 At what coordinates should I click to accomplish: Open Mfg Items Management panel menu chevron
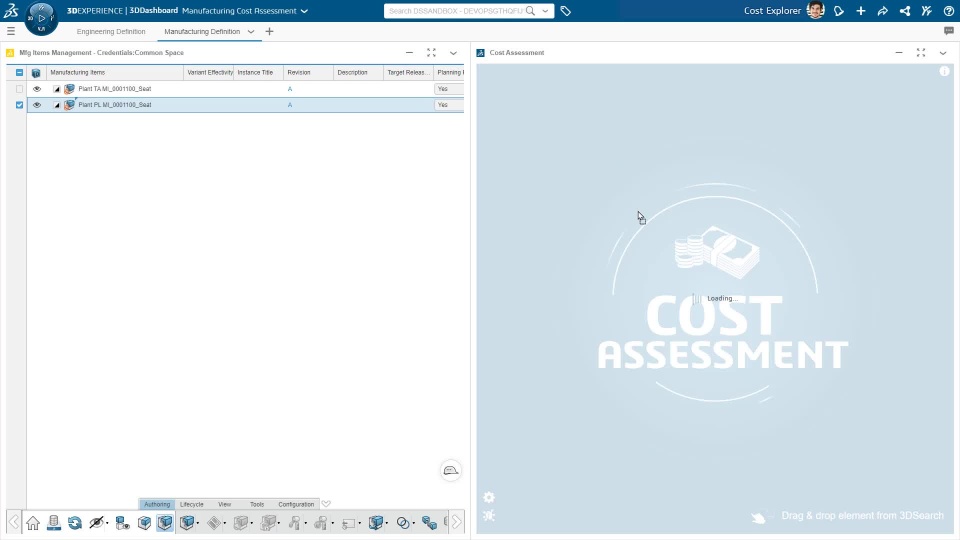pyautogui.click(x=453, y=53)
